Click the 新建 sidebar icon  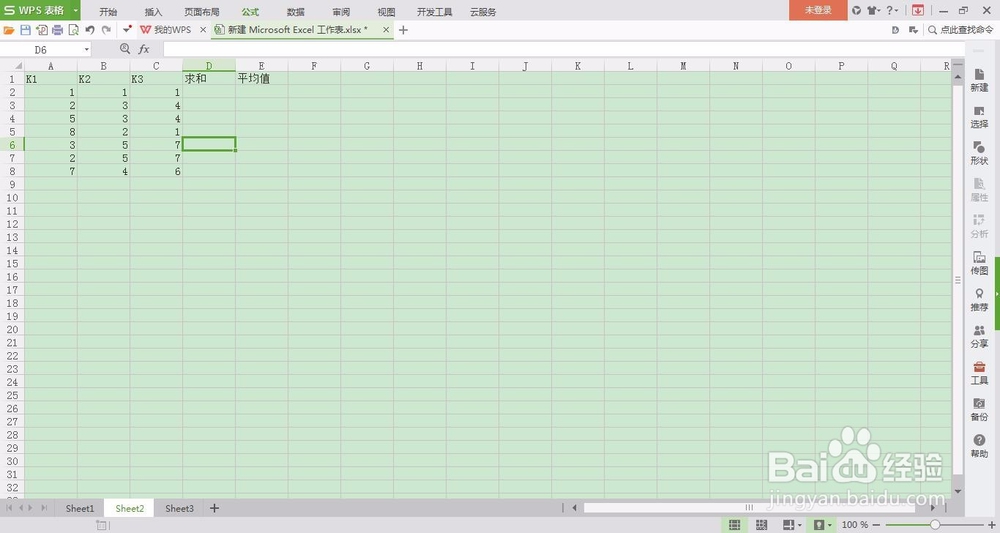[x=979, y=81]
